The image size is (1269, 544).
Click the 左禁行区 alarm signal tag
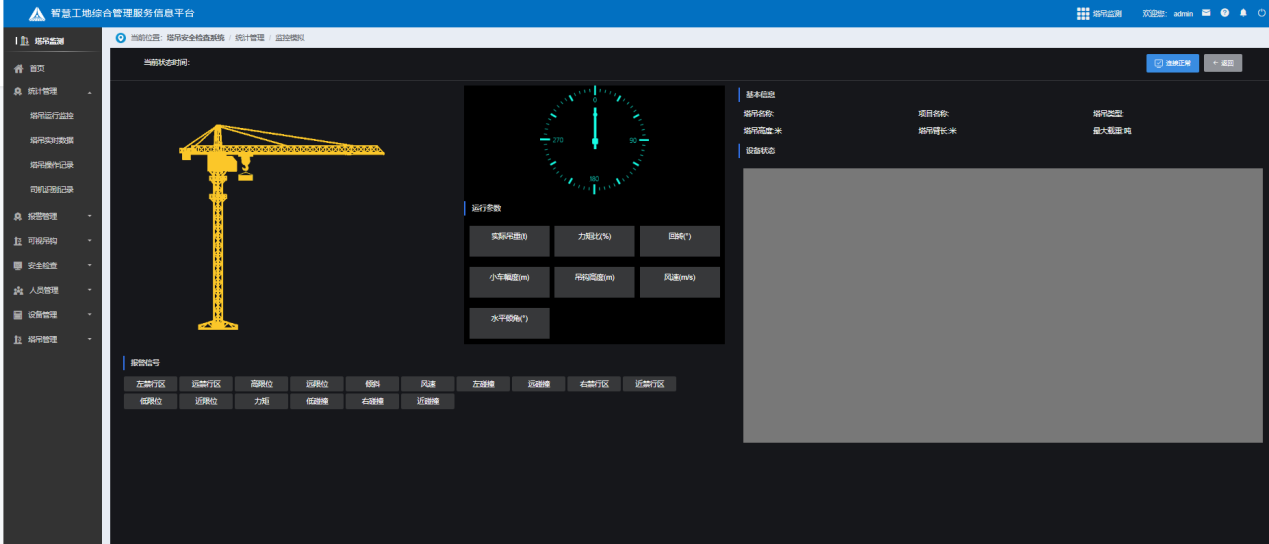tap(150, 384)
